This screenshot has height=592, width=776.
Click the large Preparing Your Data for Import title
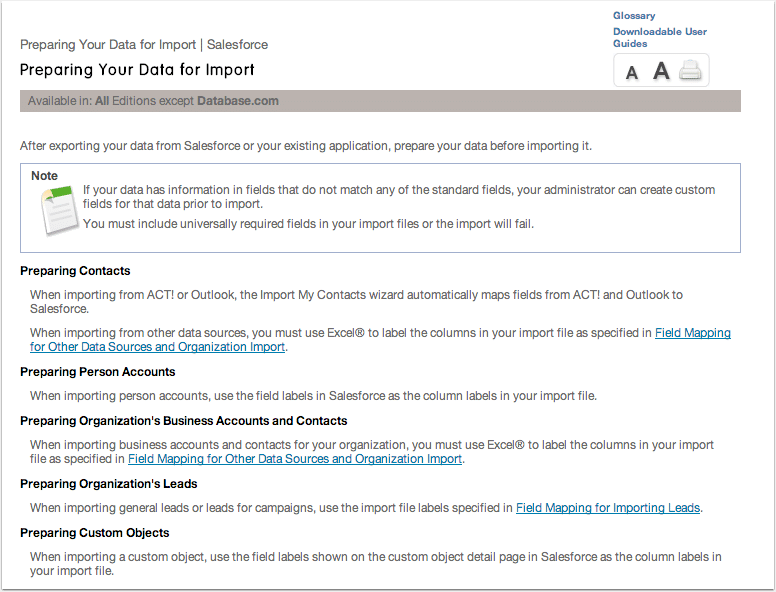click(x=137, y=70)
